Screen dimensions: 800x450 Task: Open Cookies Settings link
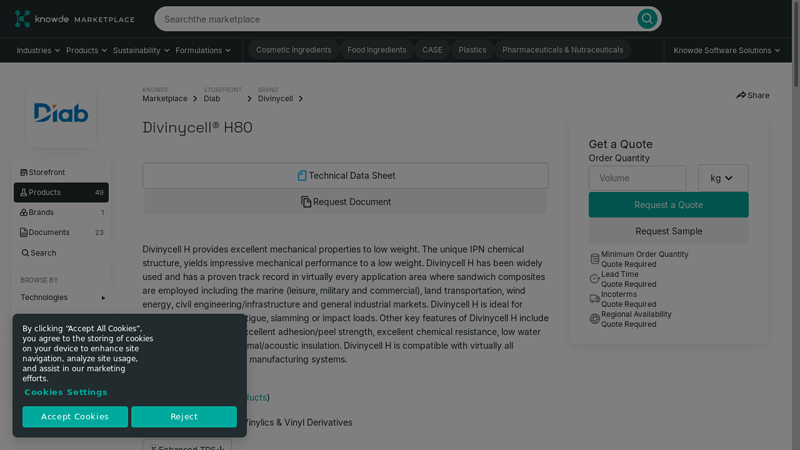click(66, 392)
